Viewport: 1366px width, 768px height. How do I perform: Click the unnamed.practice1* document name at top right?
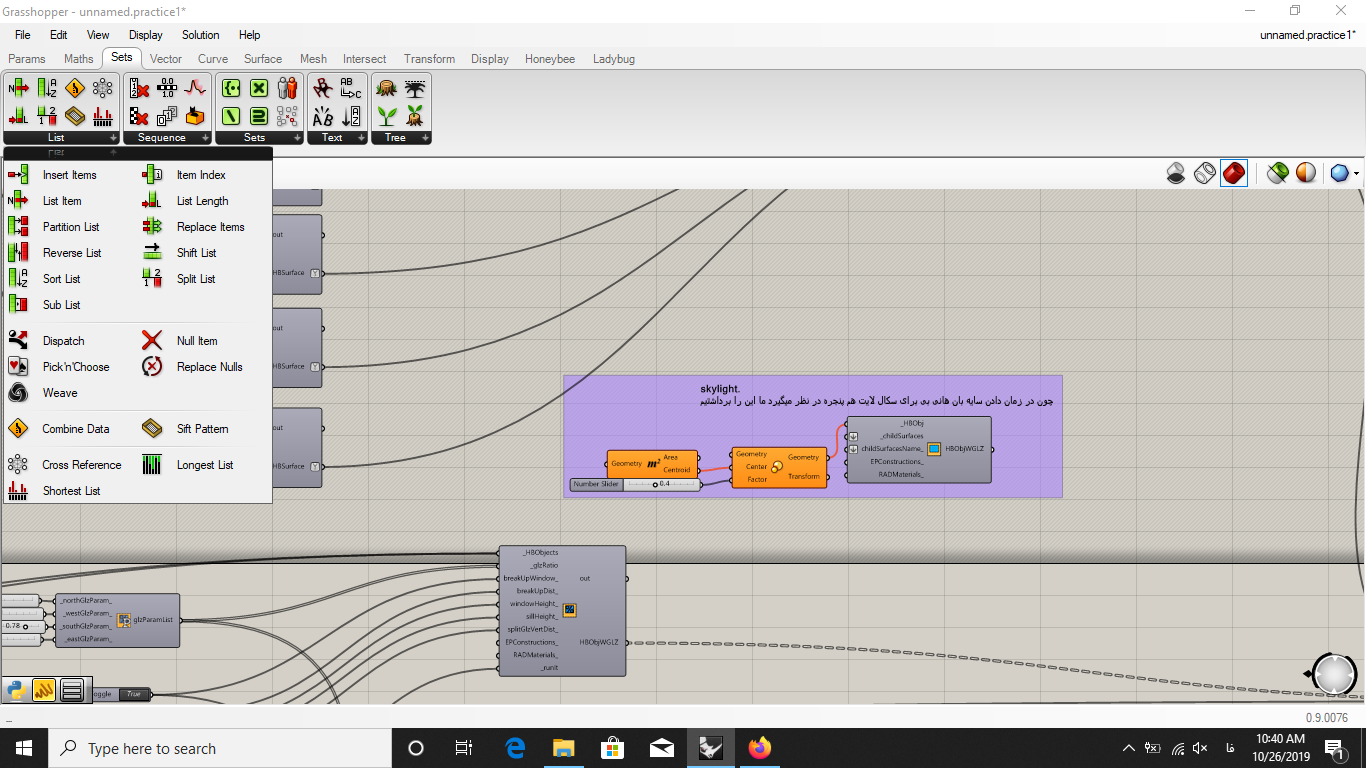(x=1307, y=35)
